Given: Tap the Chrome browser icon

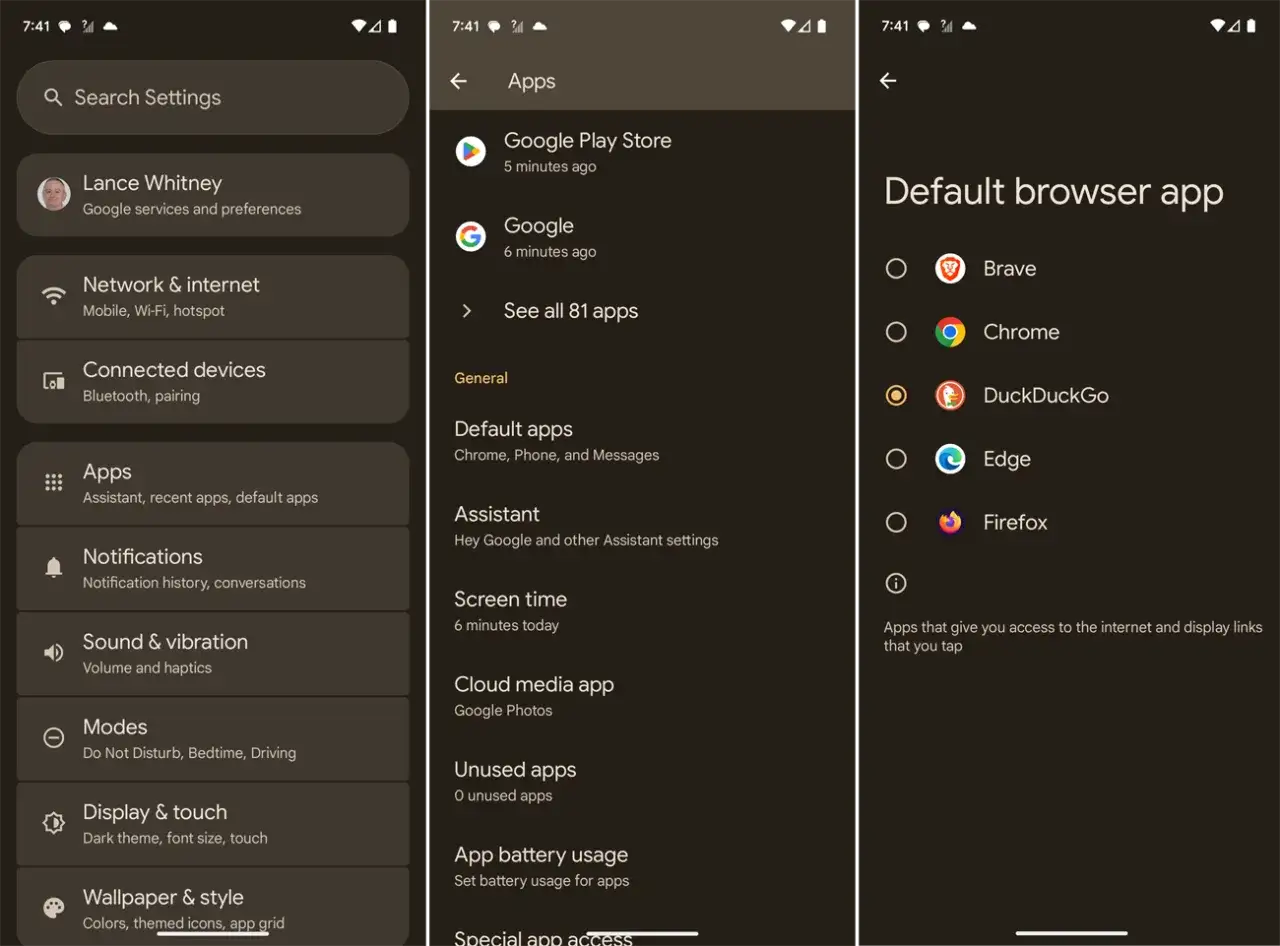Looking at the screenshot, I should point(950,332).
